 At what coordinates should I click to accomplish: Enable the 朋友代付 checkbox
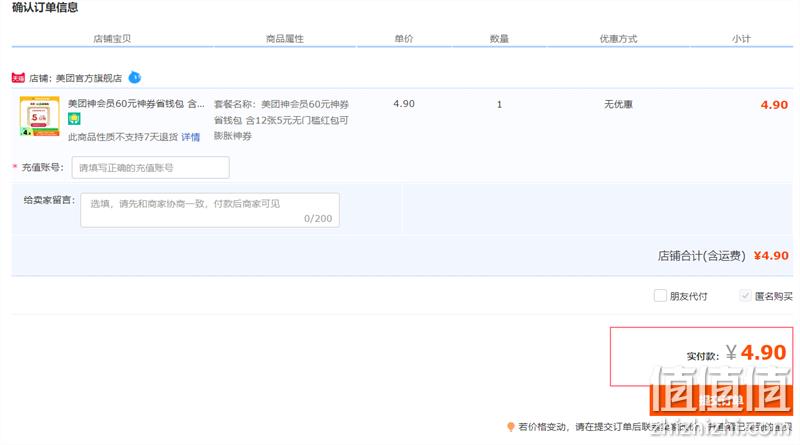[x=660, y=295]
